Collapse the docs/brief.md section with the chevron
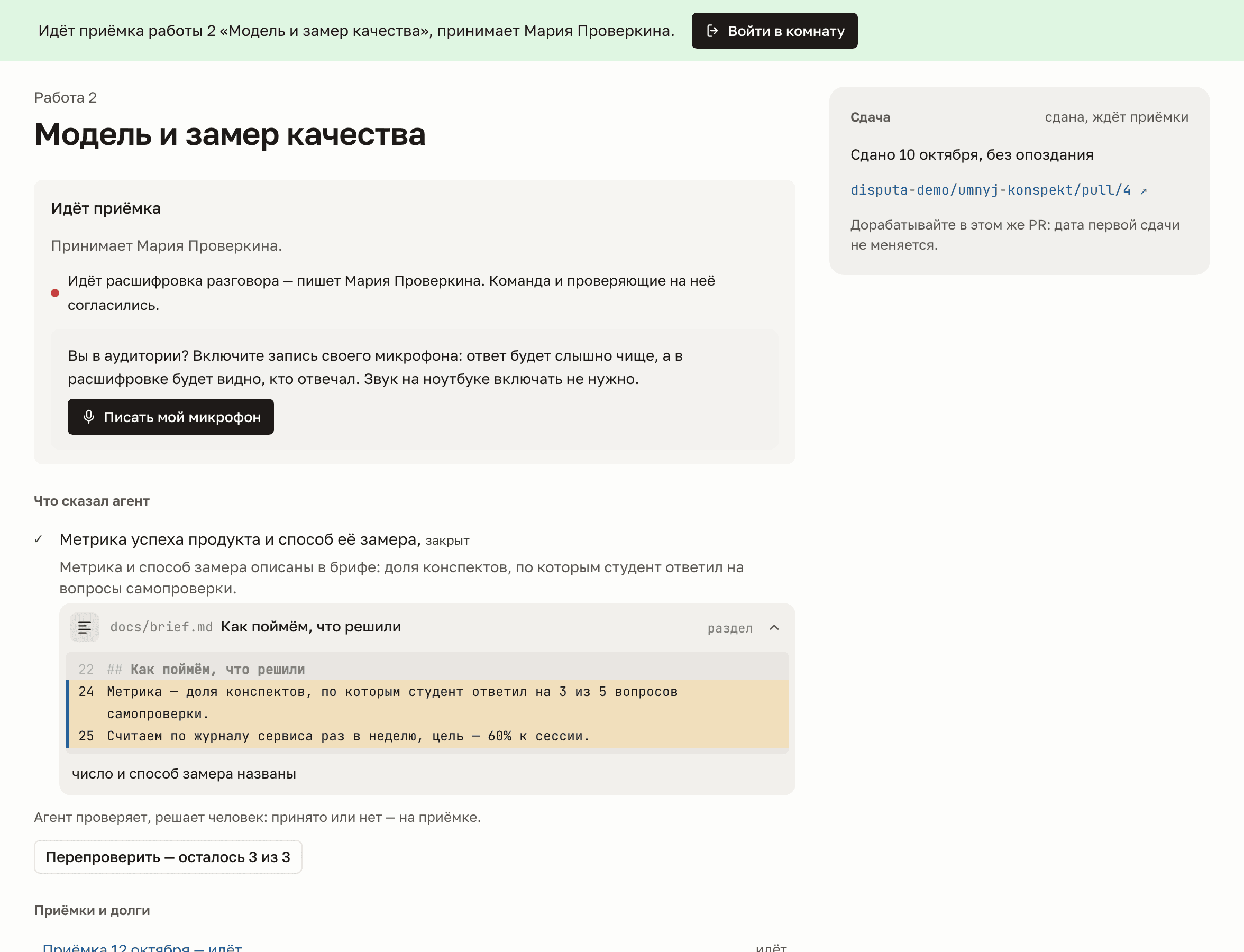This screenshot has height=952, width=1244. pyautogui.click(x=774, y=627)
